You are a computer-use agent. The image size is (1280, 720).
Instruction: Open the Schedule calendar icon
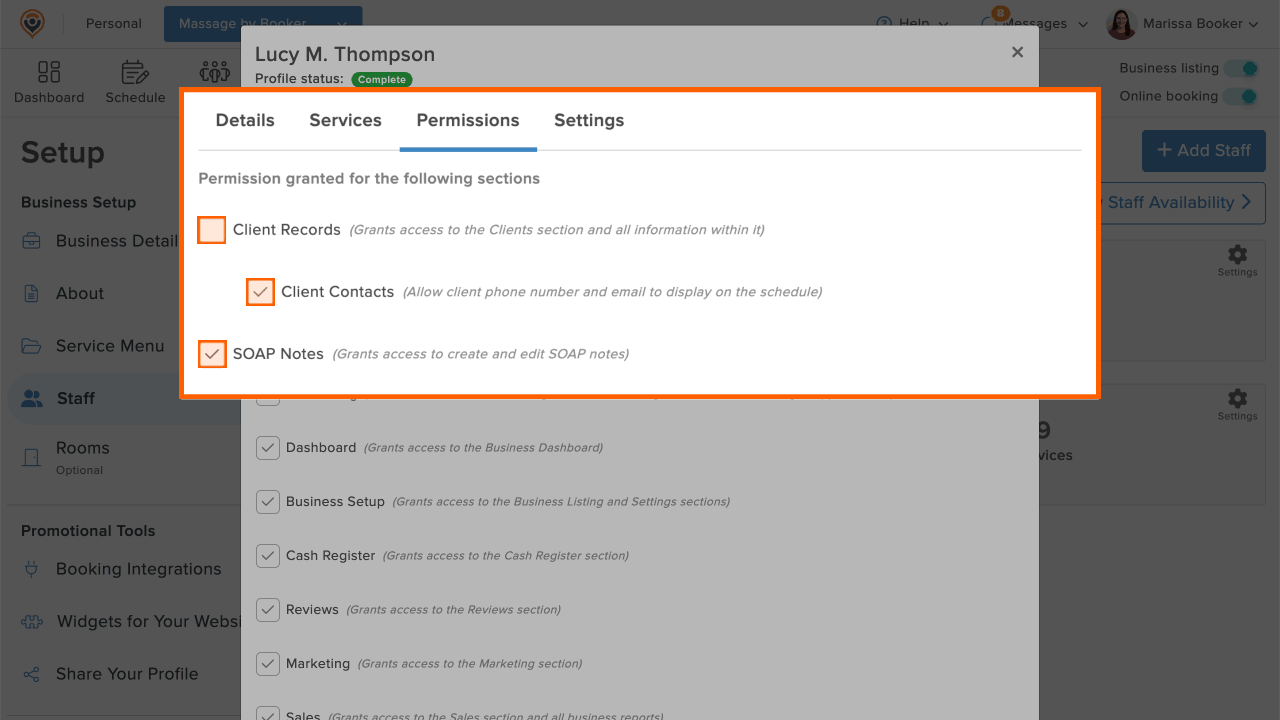(x=135, y=72)
